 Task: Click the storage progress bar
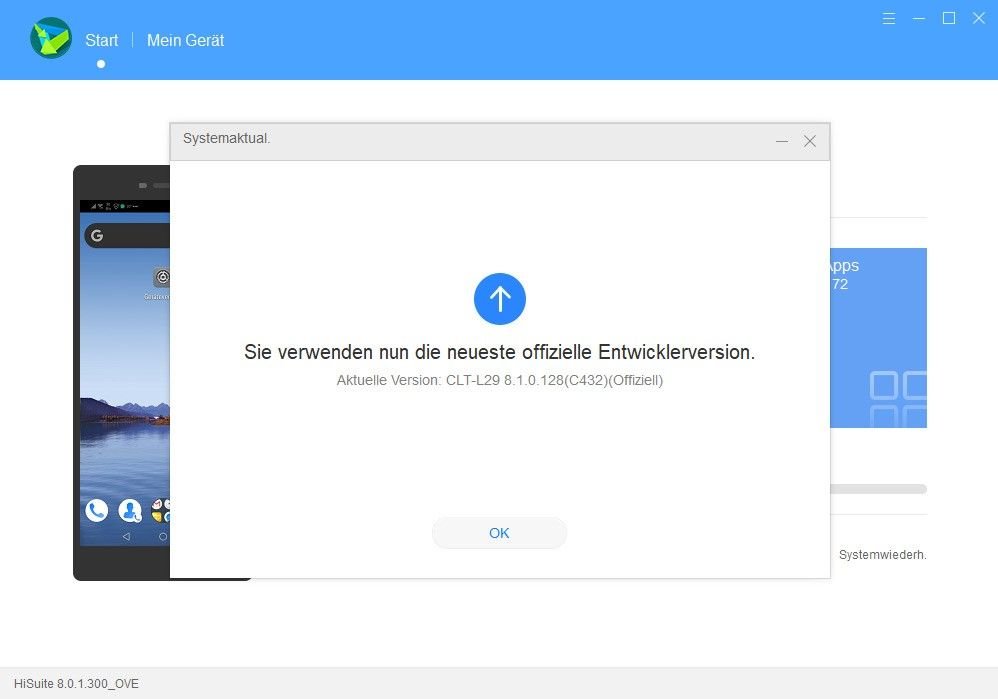(878, 489)
